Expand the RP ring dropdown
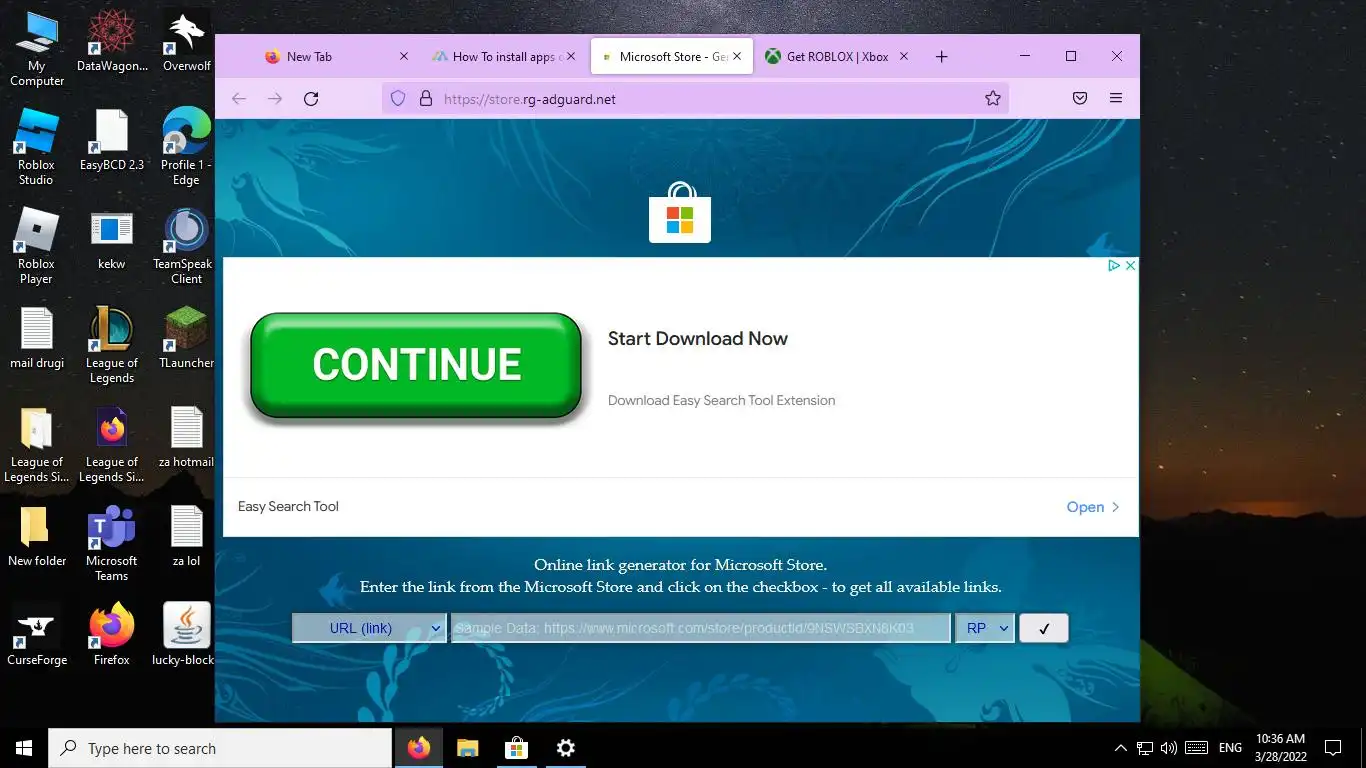 985,628
